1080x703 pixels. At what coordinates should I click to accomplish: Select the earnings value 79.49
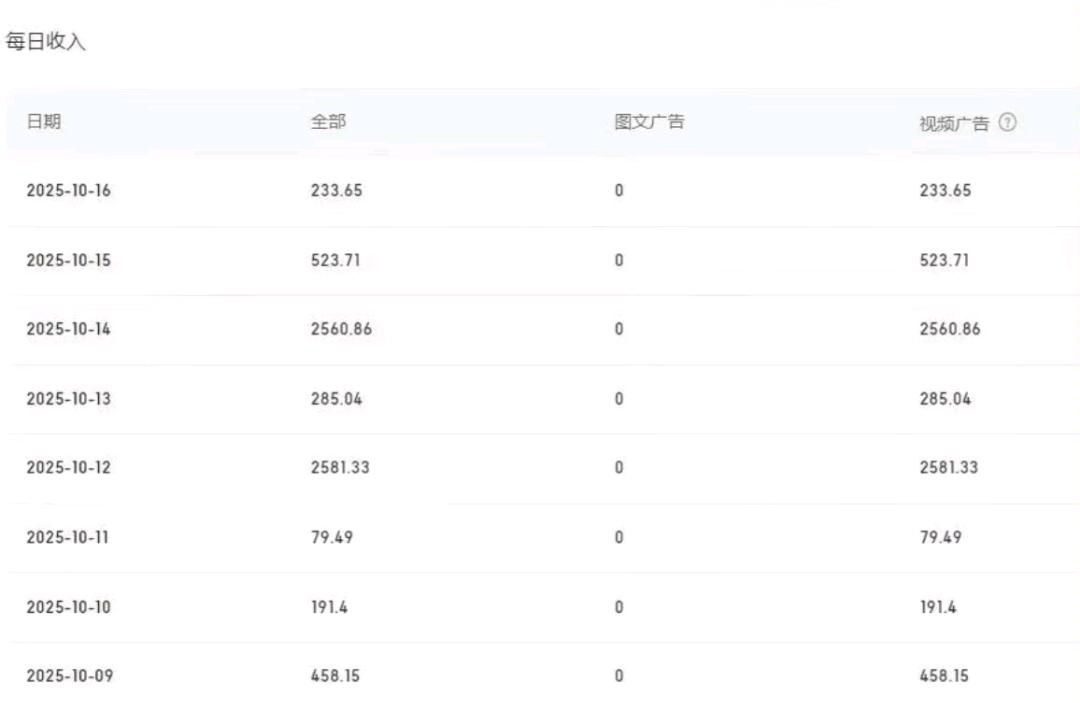(333, 536)
